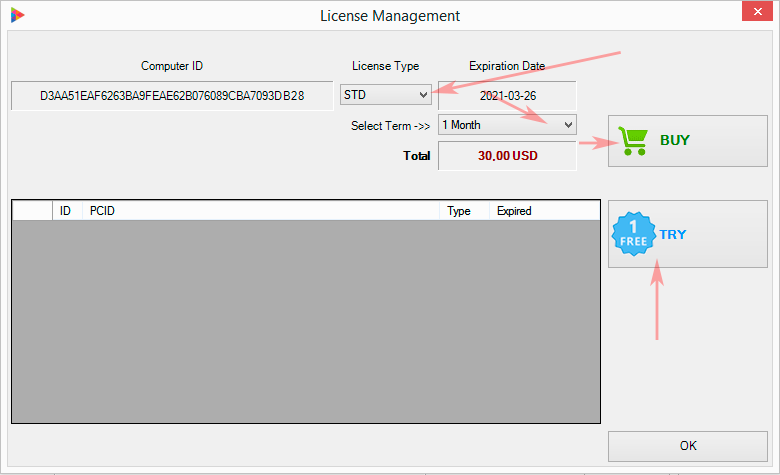780x475 pixels.
Task: Open the Select Term 1 Month dropdown
Action: click(507, 125)
